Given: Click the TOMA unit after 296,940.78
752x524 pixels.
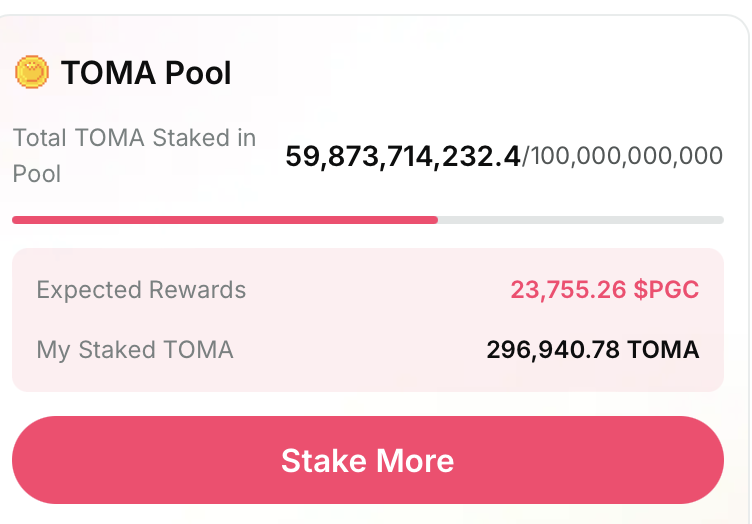Looking at the screenshot, I should (665, 350).
